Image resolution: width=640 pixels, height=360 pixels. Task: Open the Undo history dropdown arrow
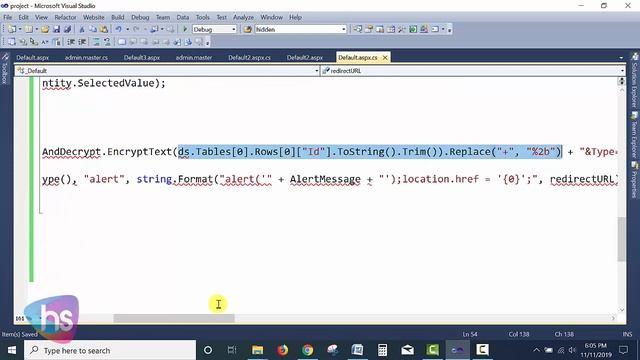tap(127, 29)
